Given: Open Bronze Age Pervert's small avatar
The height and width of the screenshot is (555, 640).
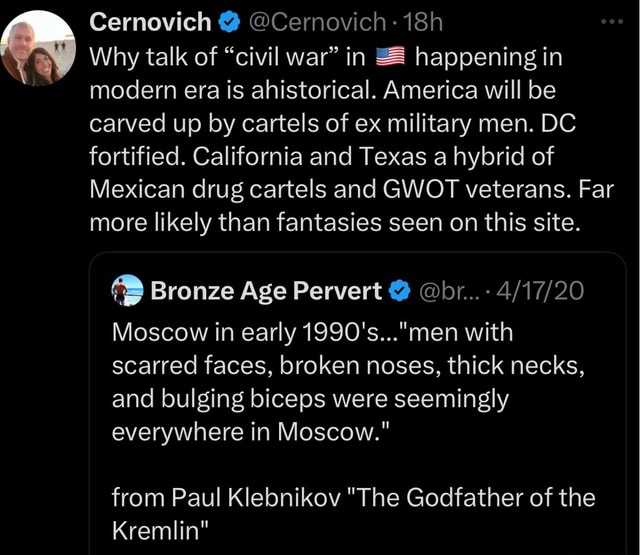Looking at the screenshot, I should coord(126,291).
